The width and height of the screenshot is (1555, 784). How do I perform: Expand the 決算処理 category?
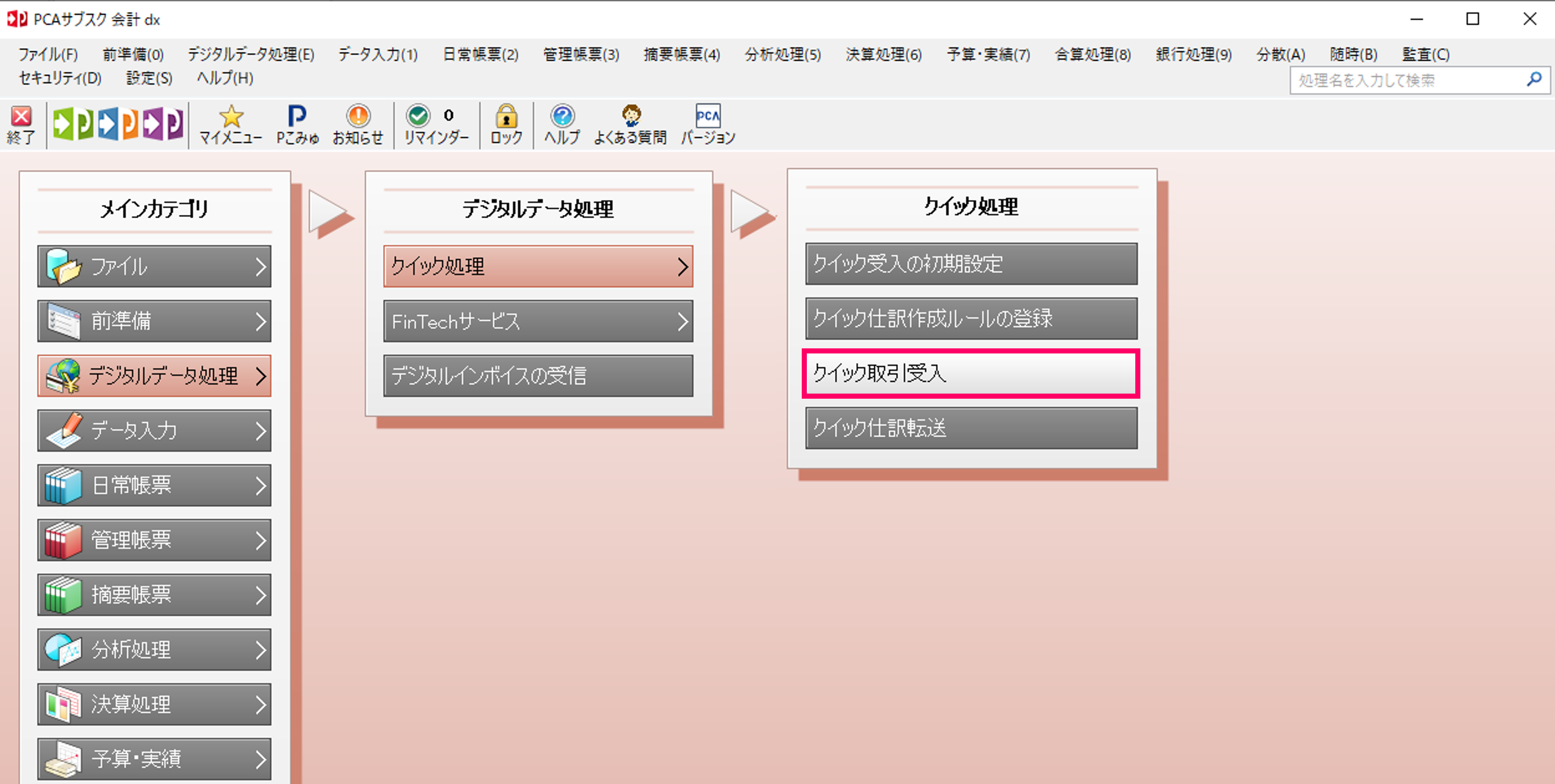tap(155, 704)
